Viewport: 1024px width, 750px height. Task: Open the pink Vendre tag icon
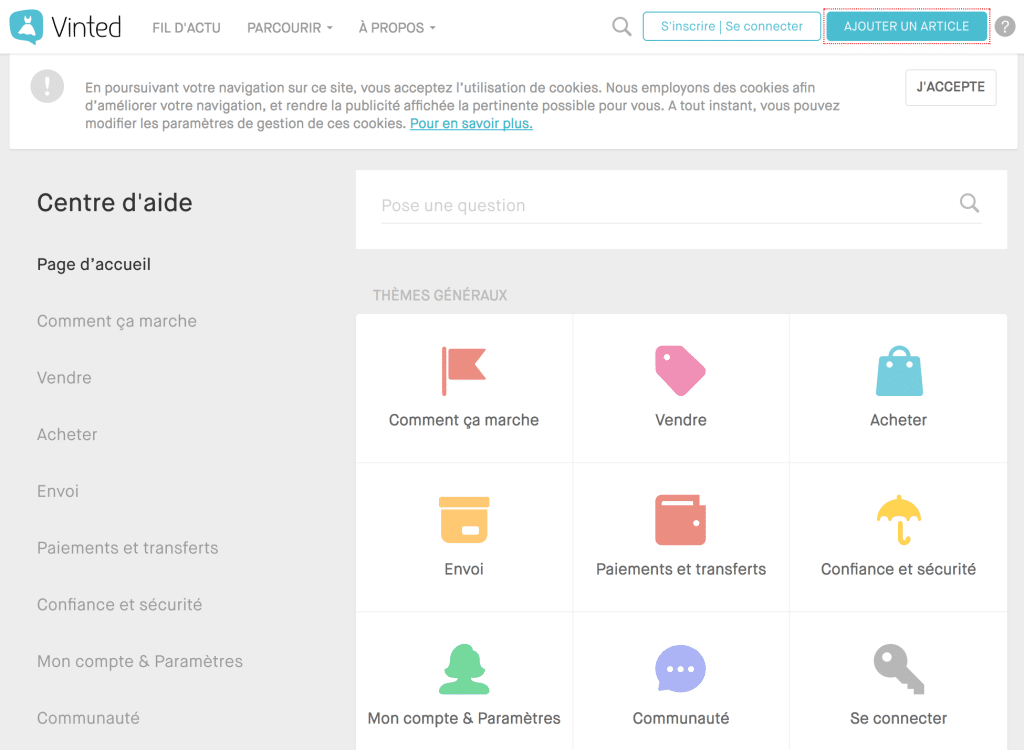680,370
